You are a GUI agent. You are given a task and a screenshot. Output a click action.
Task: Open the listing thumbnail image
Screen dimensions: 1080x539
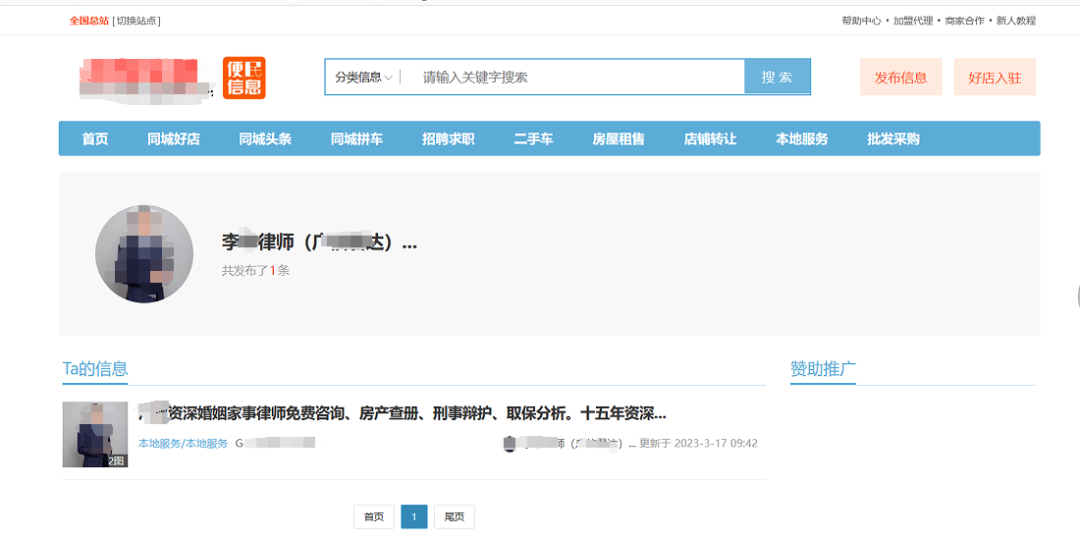tap(95, 434)
